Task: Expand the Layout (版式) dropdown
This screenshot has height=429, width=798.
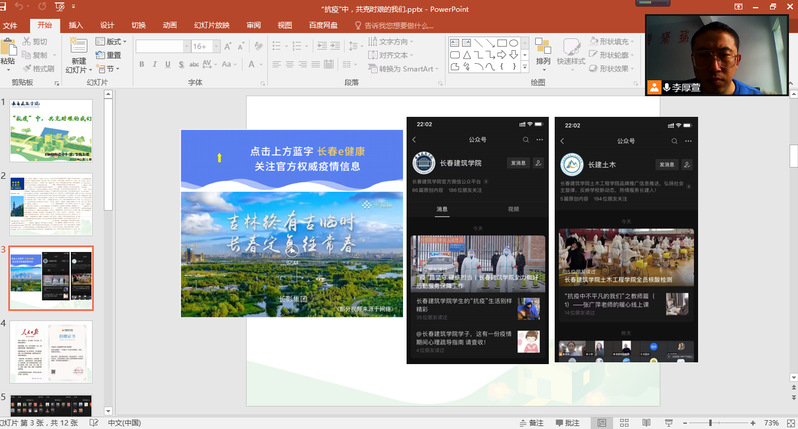Action: coord(113,42)
